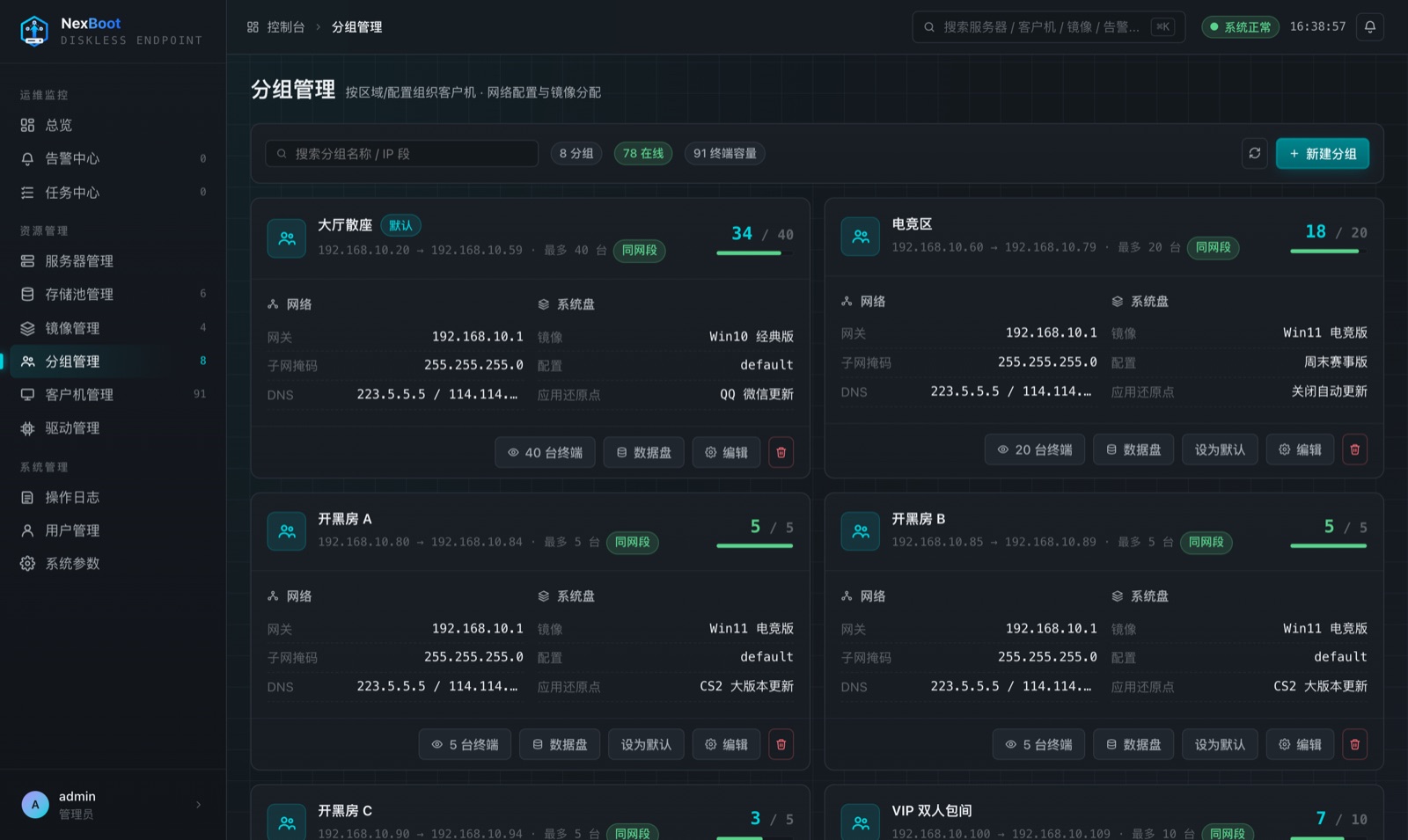1408x840 pixels.
Task: Toggle the 78 在线 filter chip
Action: [643, 153]
